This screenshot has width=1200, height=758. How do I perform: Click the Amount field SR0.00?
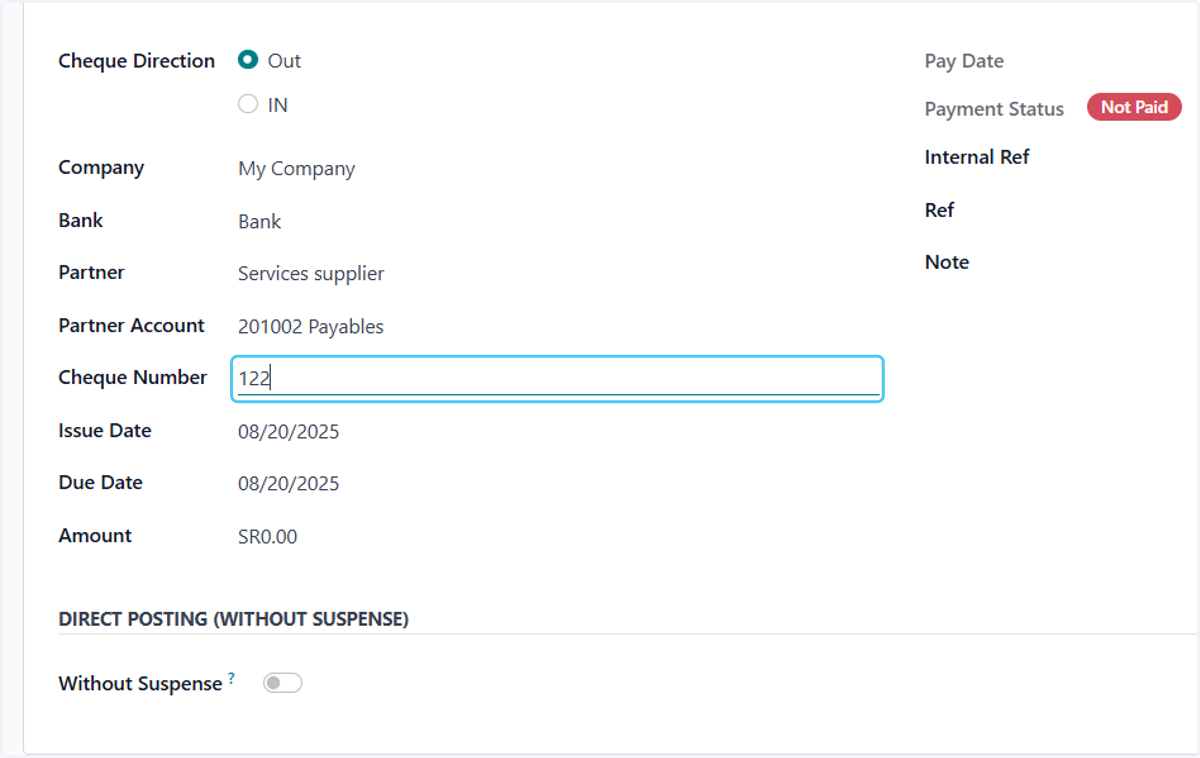pos(267,536)
